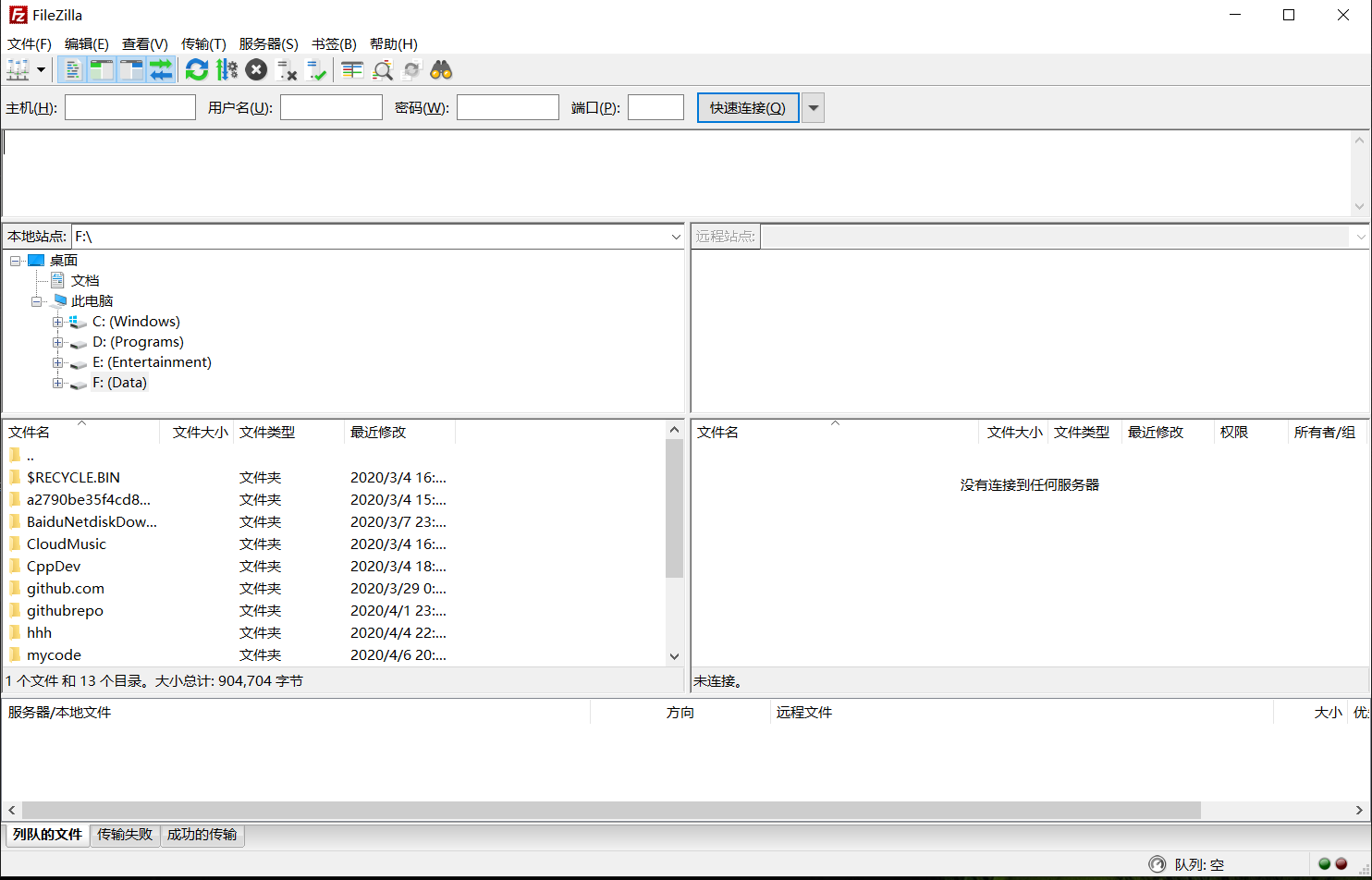Expand the D: (Programs) tree node
1372x880 pixels.
[x=57, y=342]
